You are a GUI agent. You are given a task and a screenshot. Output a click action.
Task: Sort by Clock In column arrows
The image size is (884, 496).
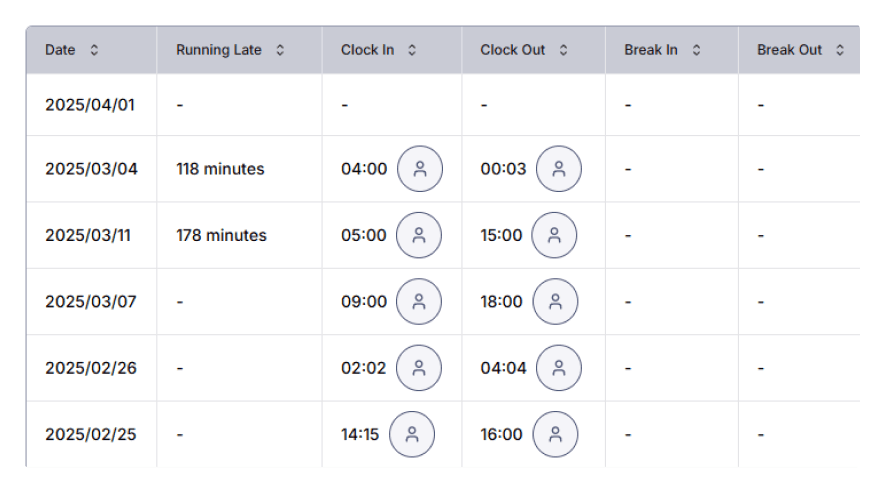pos(412,50)
